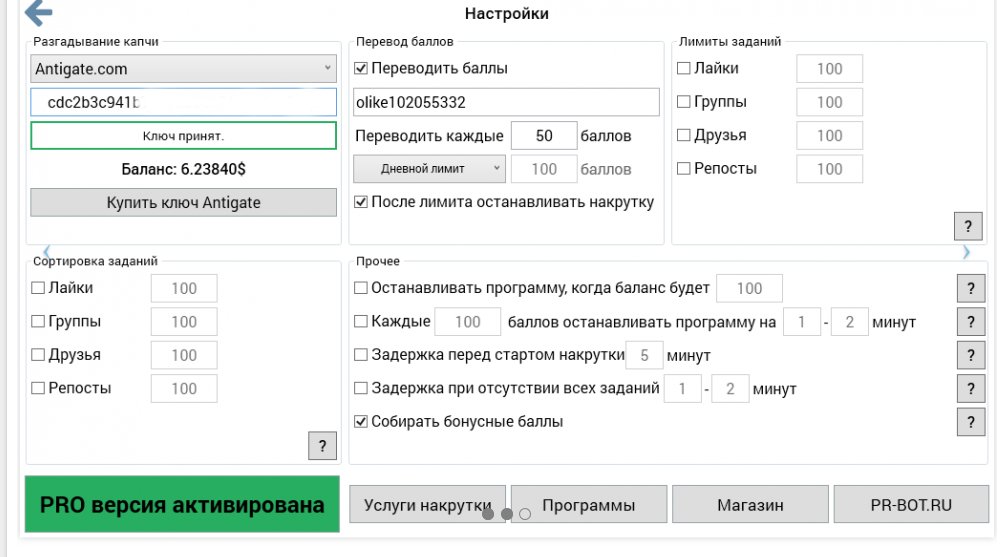Open the Программы section

pyautogui.click(x=589, y=505)
